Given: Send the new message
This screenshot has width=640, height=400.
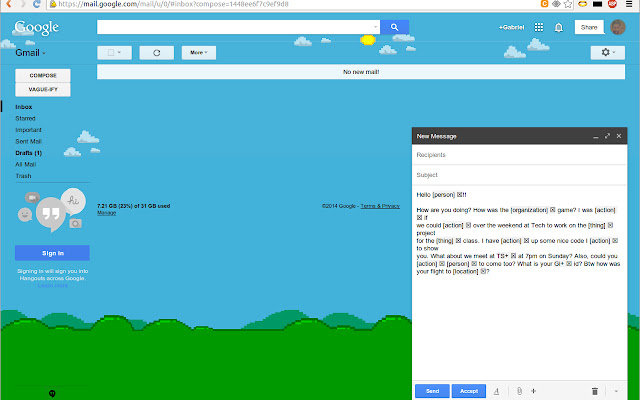Looking at the screenshot, I should tap(432, 391).
